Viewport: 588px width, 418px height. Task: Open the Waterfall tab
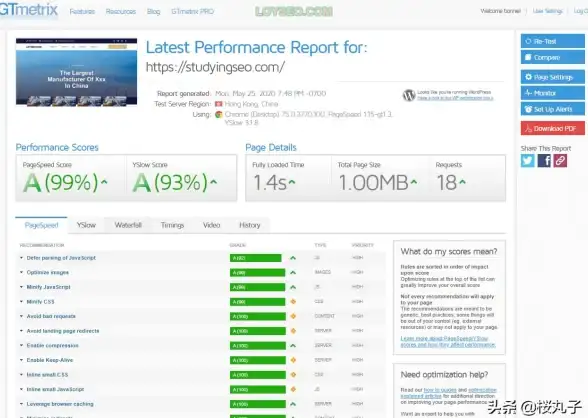[x=128, y=225]
